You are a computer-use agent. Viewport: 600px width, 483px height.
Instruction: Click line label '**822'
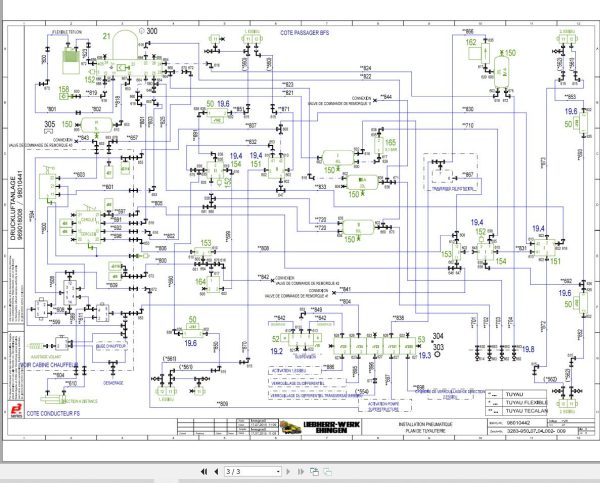tap(365, 77)
